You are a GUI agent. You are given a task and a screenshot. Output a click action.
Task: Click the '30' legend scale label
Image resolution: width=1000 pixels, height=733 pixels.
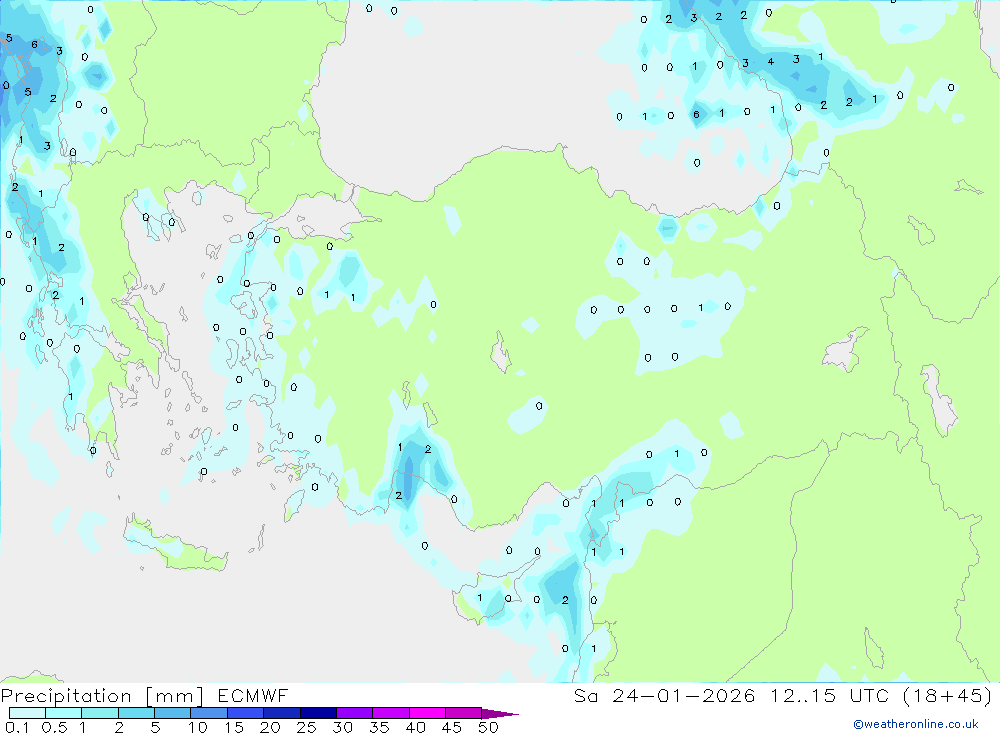[343, 727]
